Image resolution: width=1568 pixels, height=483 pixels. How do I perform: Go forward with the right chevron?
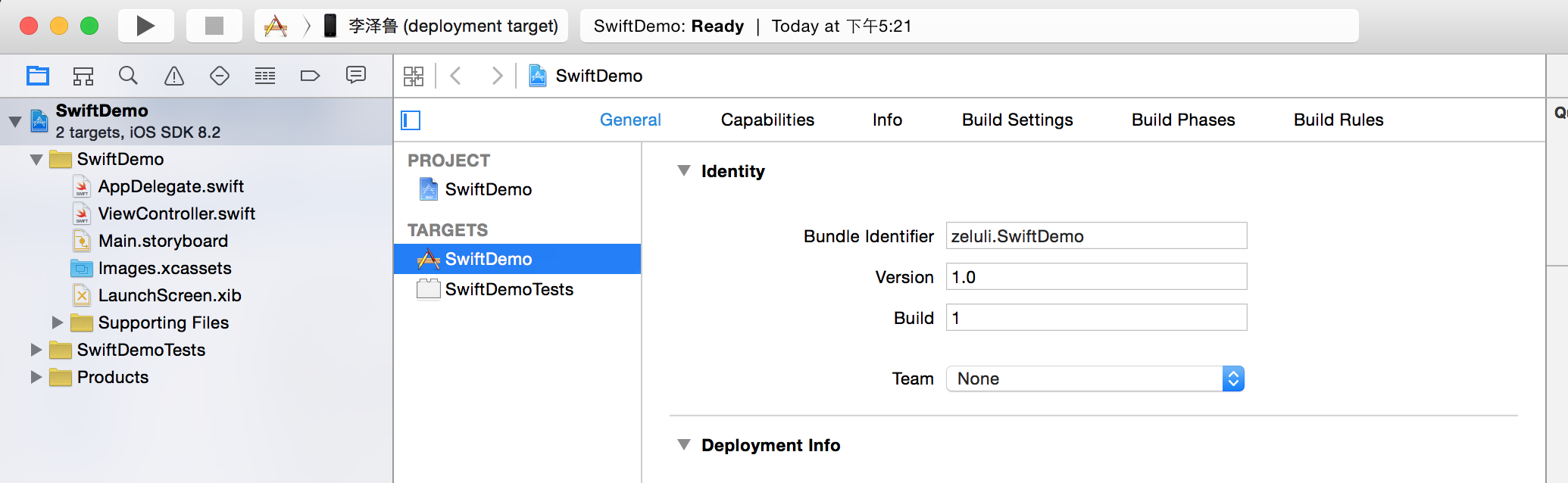(497, 76)
